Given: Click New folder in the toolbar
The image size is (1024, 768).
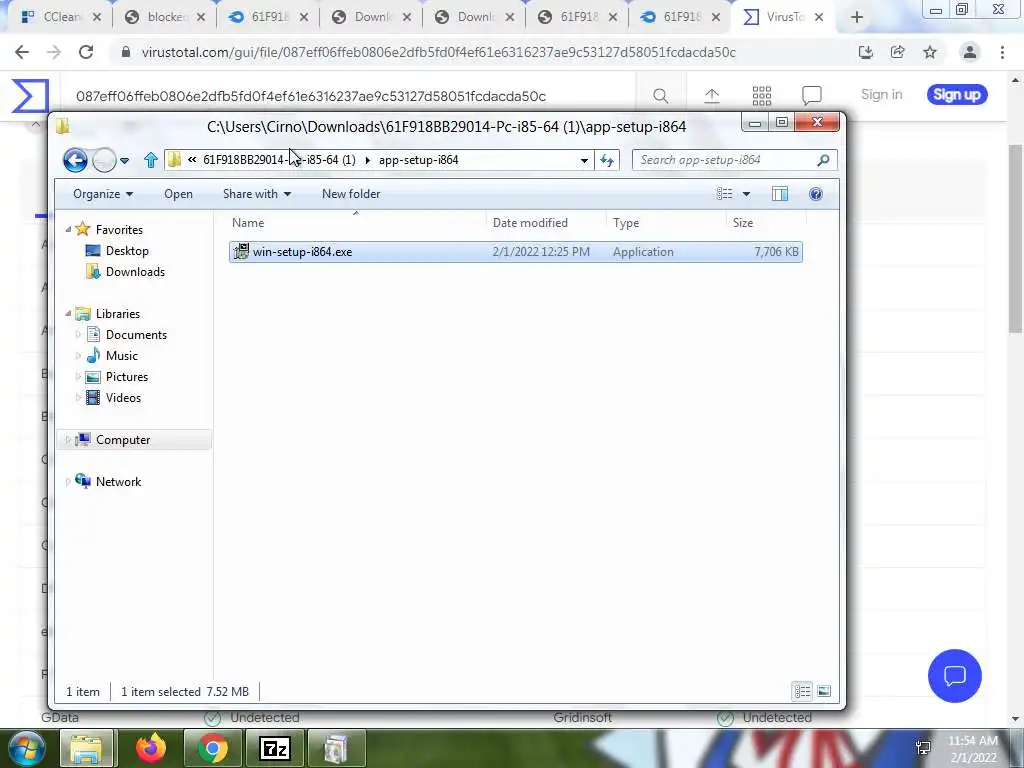Looking at the screenshot, I should (351, 194).
